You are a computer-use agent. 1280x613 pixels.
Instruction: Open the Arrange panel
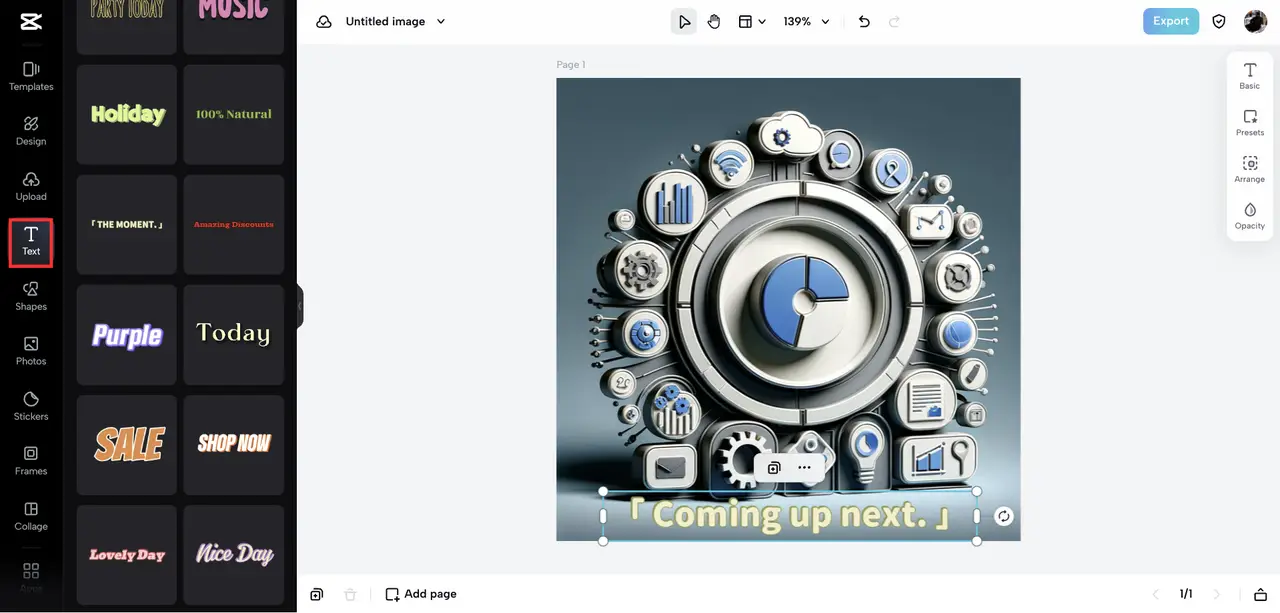click(x=1249, y=168)
